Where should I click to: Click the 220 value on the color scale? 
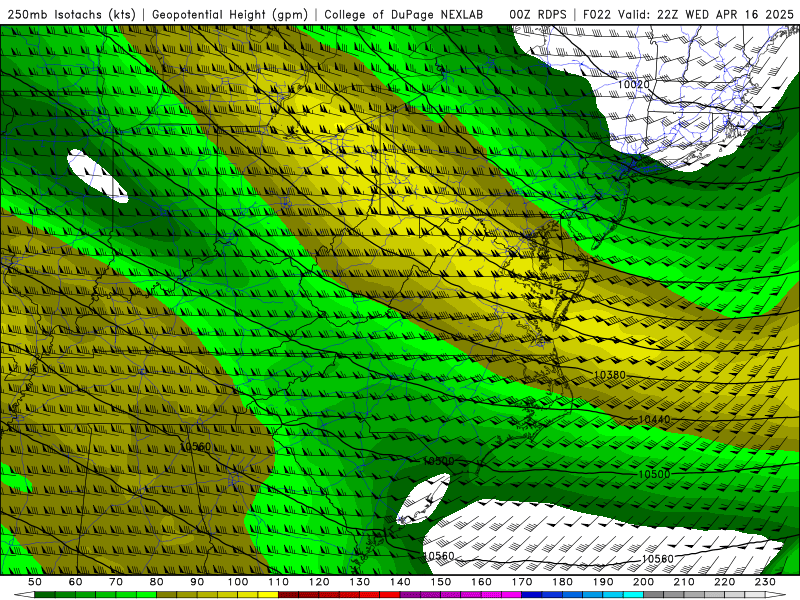[724, 582]
